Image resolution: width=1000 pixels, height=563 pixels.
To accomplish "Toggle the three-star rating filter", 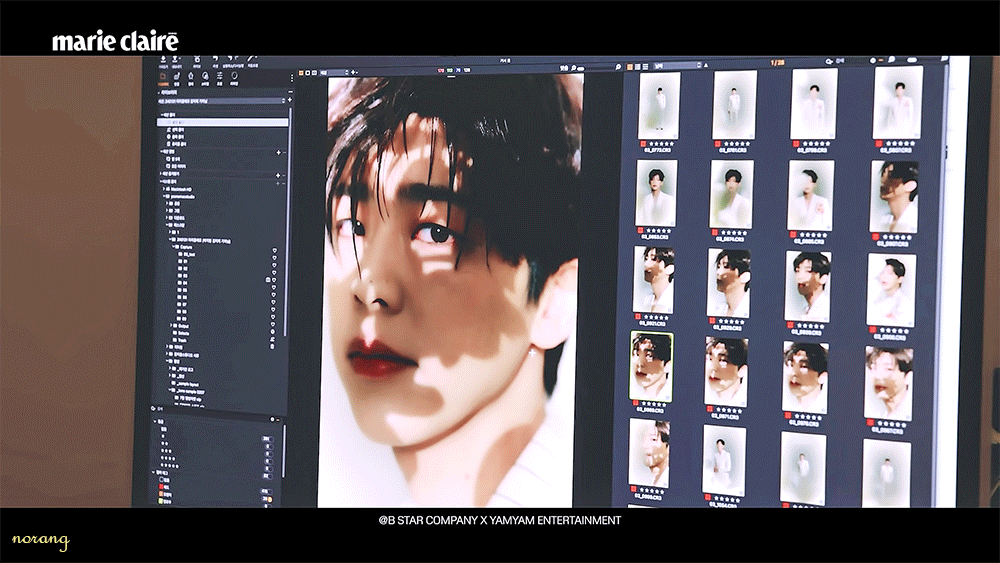I will pyautogui.click(x=166, y=451).
